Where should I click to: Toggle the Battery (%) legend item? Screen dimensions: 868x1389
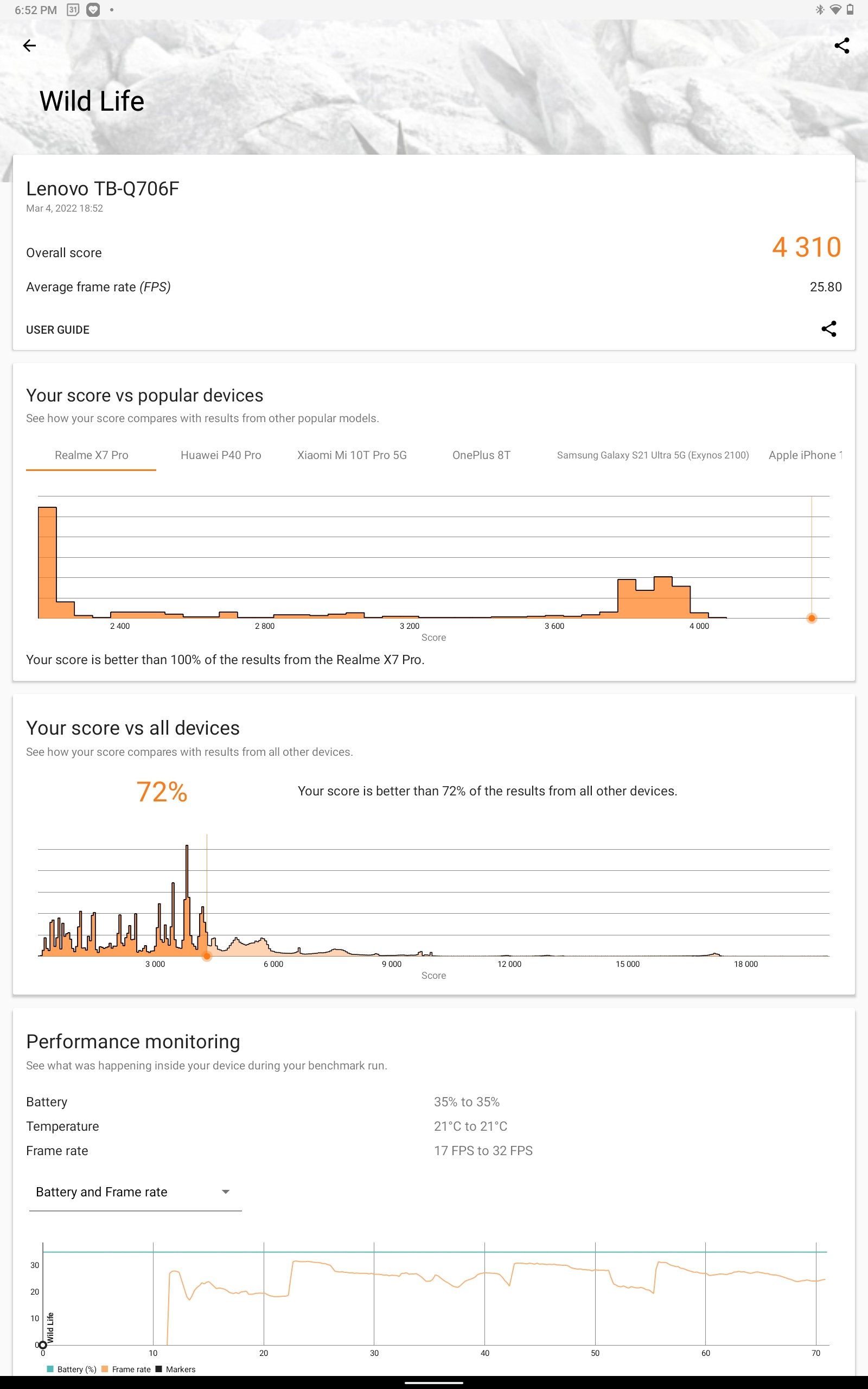pyautogui.click(x=72, y=1369)
